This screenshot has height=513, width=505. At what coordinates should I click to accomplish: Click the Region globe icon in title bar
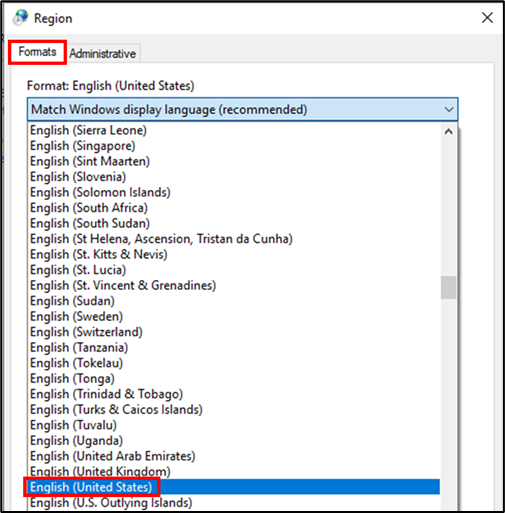pyautogui.click(x=20, y=18)
